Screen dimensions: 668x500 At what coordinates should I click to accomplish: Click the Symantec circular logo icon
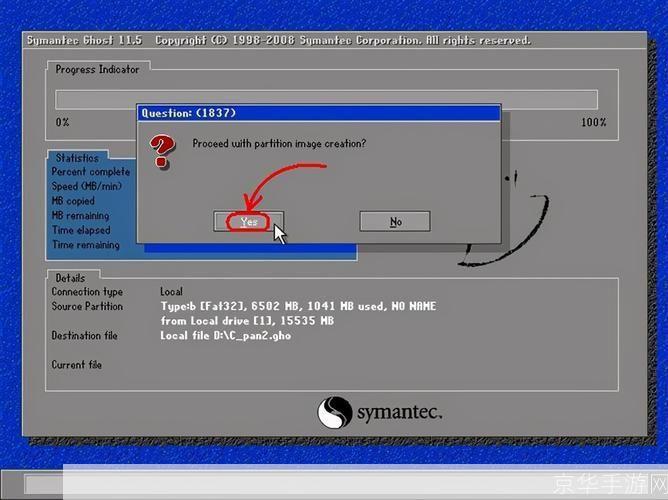pyautogui.click(x=334, y=412)
